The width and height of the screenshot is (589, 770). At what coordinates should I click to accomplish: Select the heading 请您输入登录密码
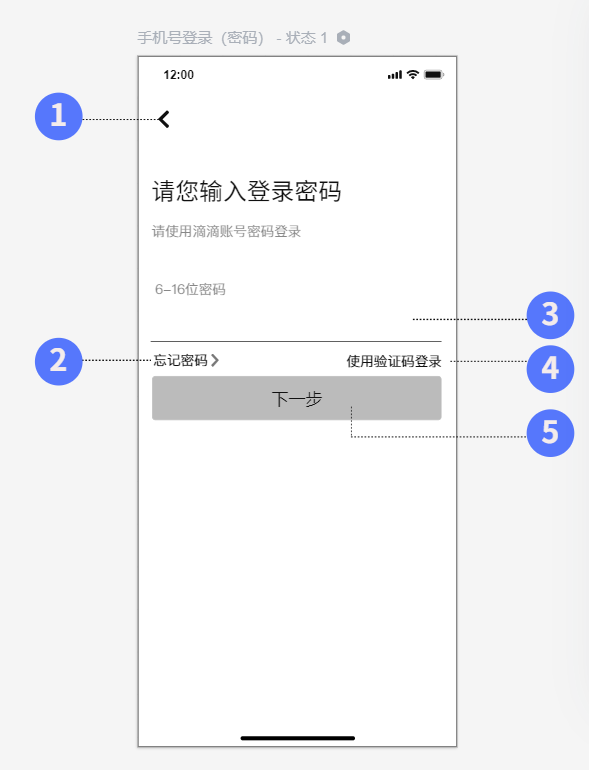(247, 191)
